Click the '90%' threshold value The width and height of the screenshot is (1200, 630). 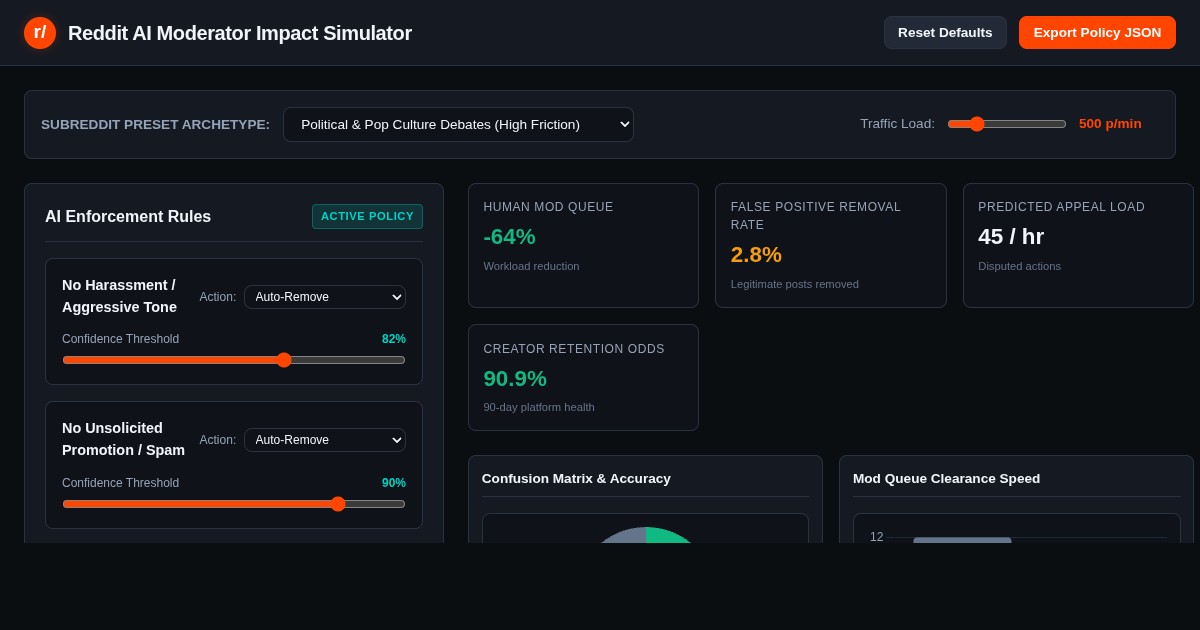pos(394,483)
